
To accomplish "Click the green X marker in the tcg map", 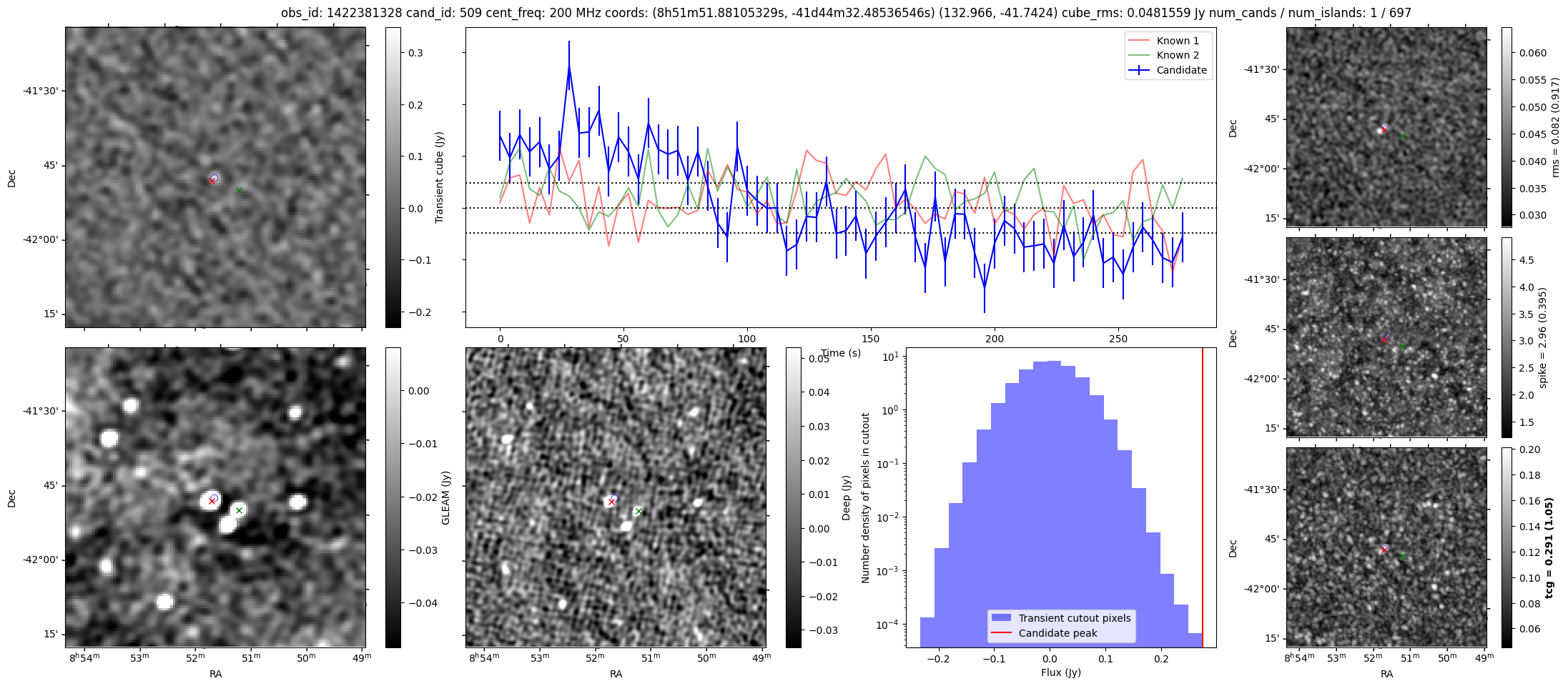I will (1402, 555).
